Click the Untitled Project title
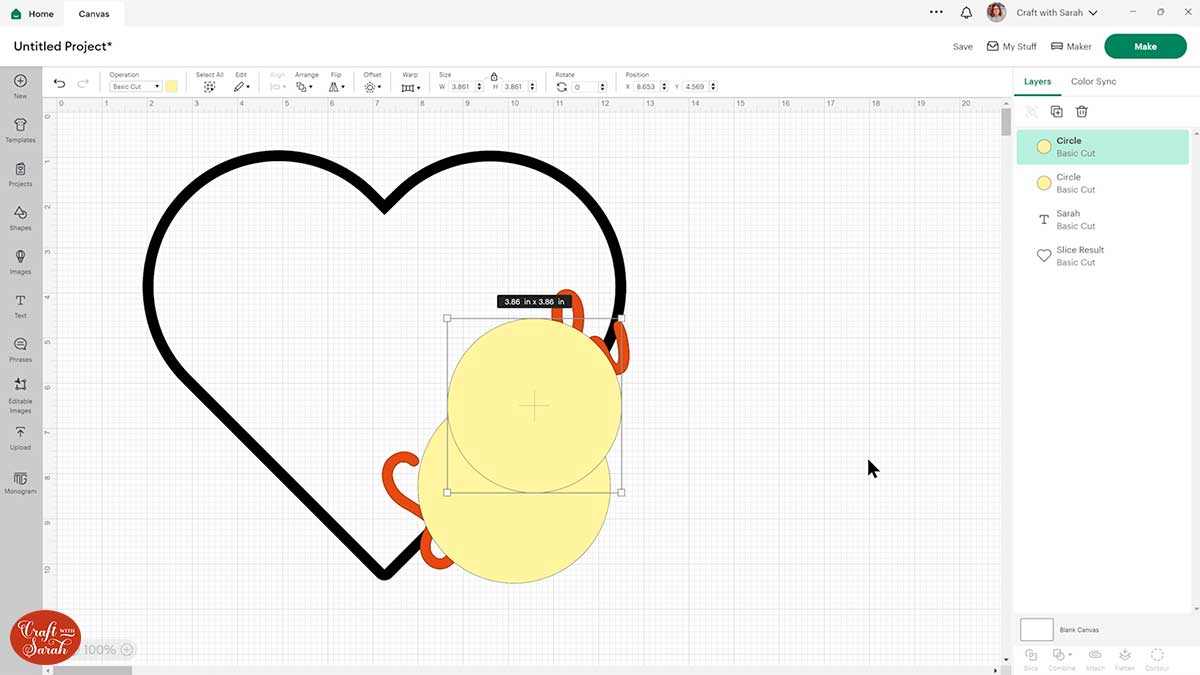Screen dimensions: 1200x675 coord(62,47)
